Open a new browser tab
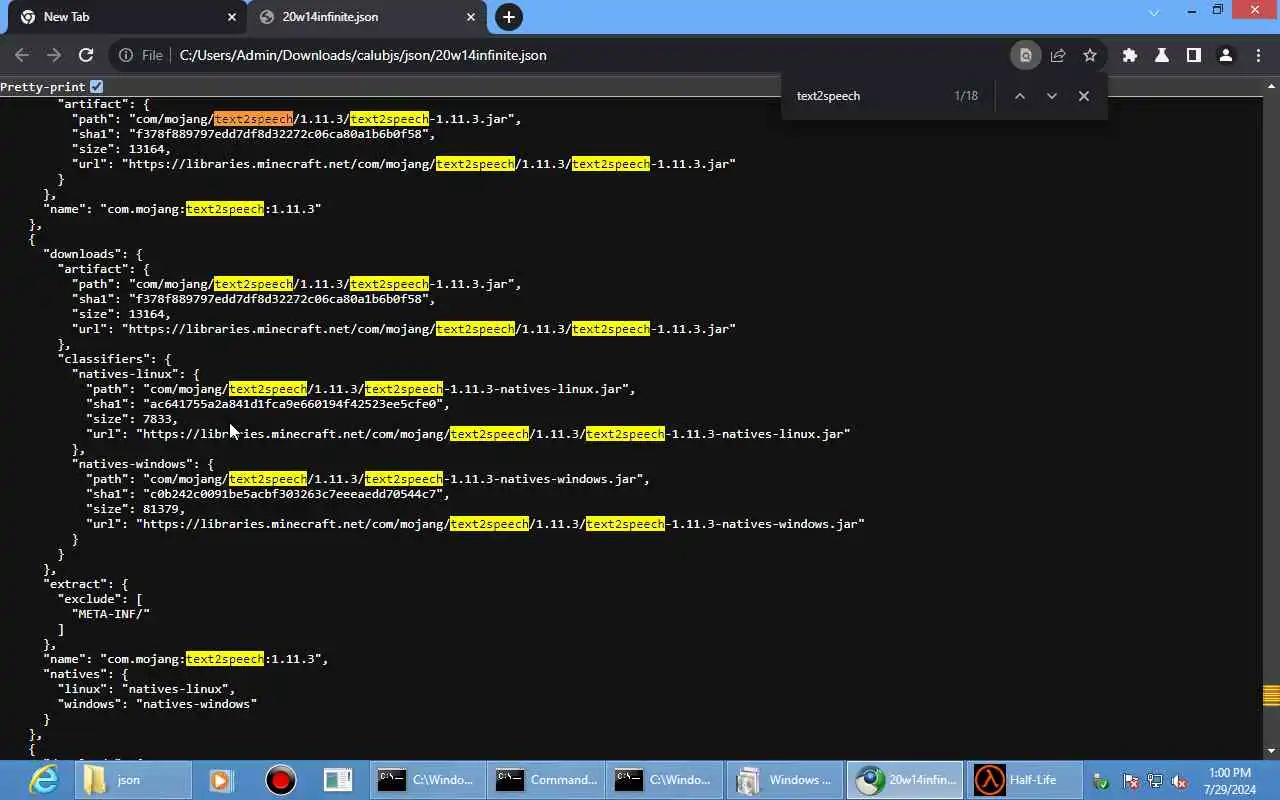Screen dimensions: 1280x800 point(509,17)
